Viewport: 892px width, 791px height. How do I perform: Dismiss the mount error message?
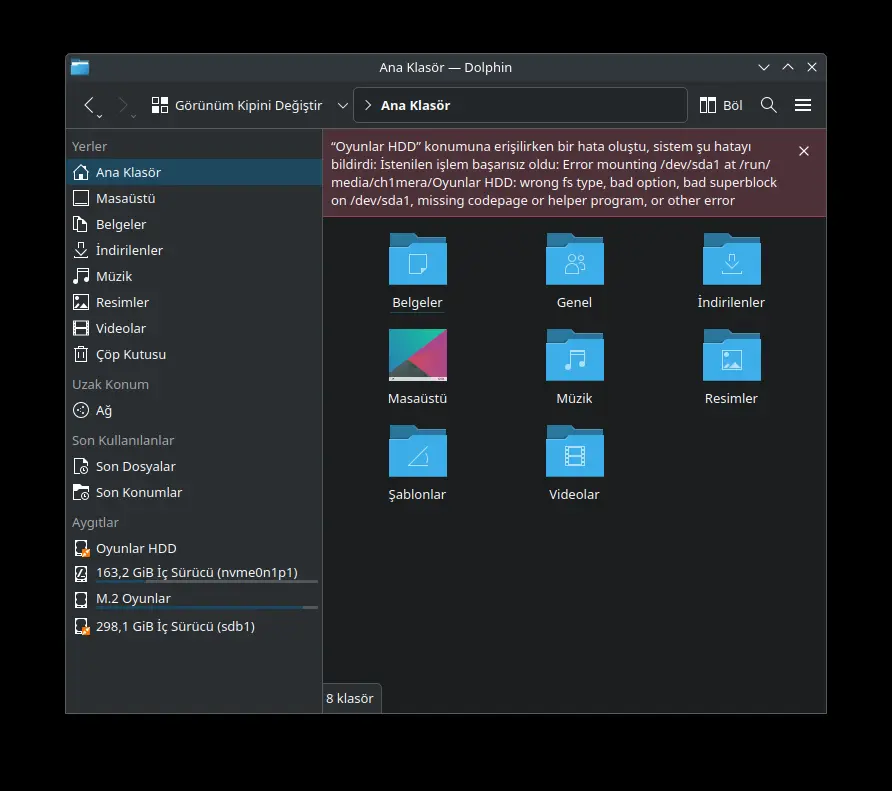coord(803,151)
